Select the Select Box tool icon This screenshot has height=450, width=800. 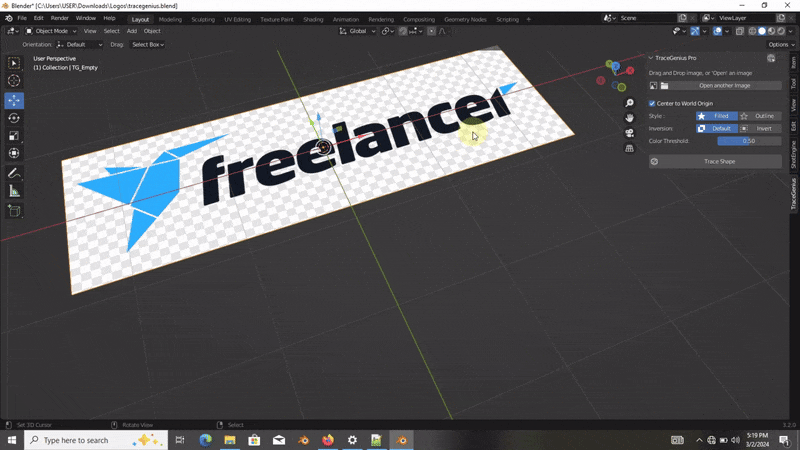14,63
